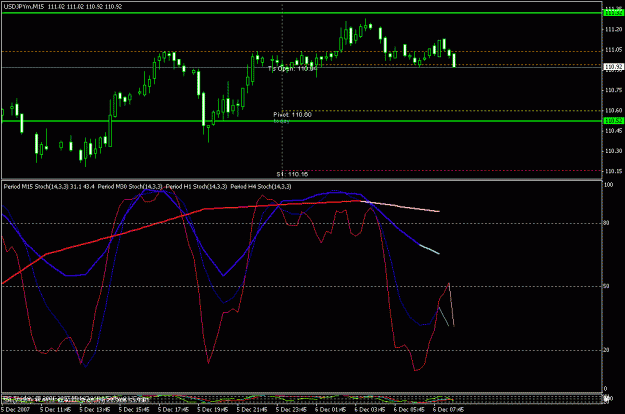Click the 6 Dec 03:45 time label
625x414 pixels.
point(370,410)
